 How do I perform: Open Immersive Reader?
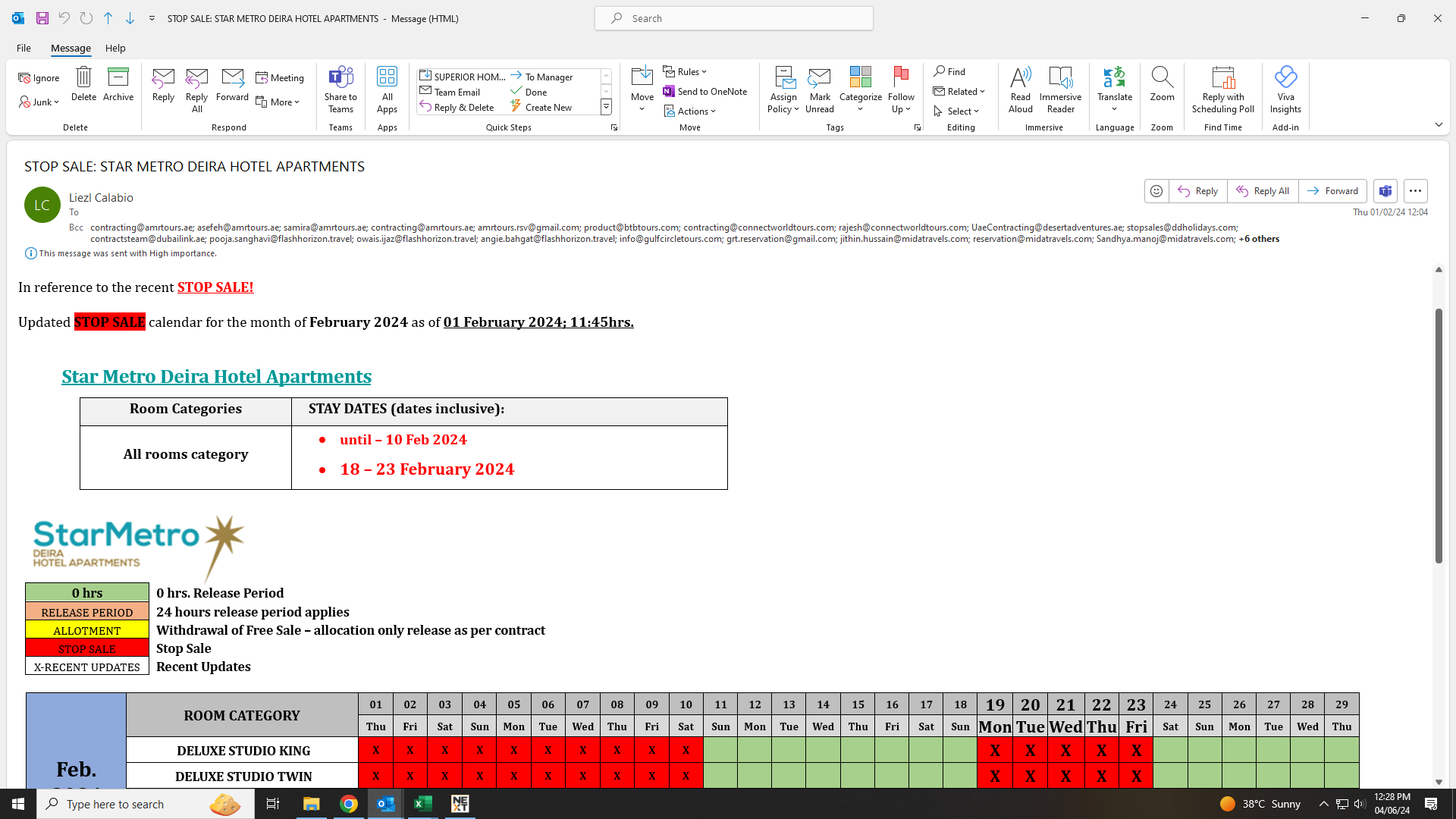(1060, 89)
